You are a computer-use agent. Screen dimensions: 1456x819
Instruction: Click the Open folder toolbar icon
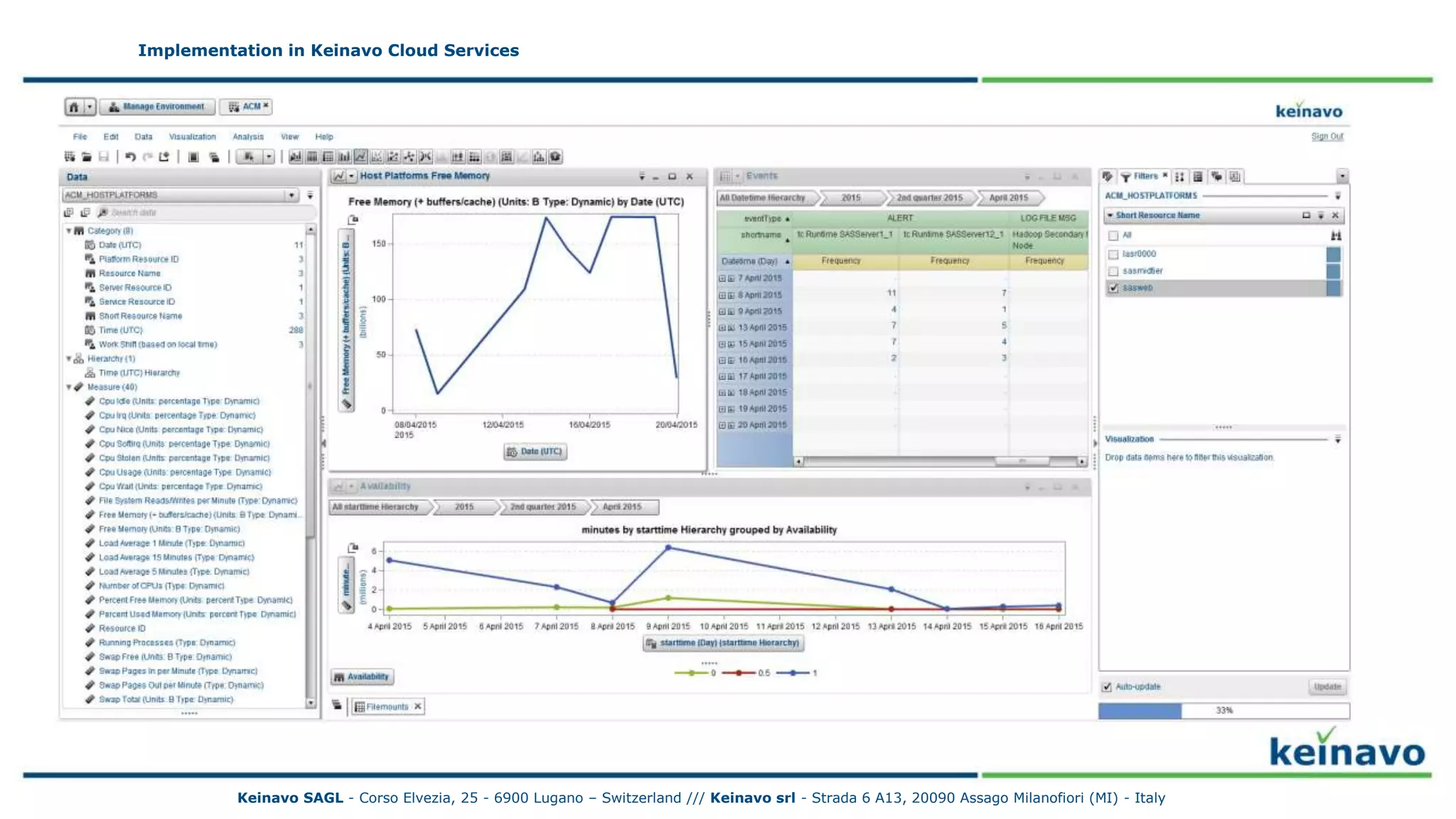(x=86, y=156)
